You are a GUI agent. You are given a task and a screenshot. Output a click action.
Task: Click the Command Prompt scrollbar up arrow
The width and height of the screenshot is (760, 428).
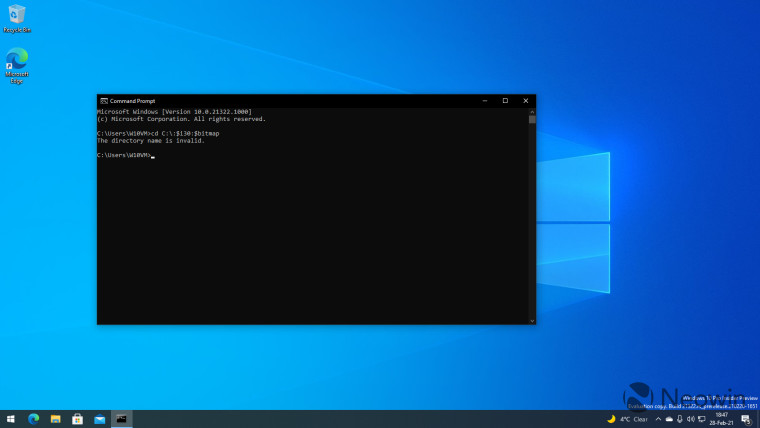point(532,111)
